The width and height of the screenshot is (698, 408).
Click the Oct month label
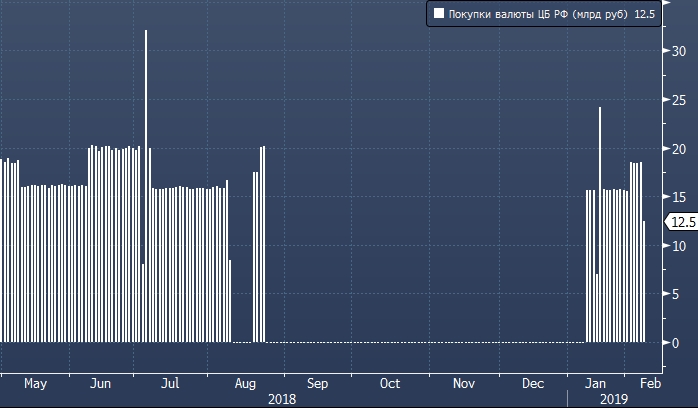pos(389,383)
